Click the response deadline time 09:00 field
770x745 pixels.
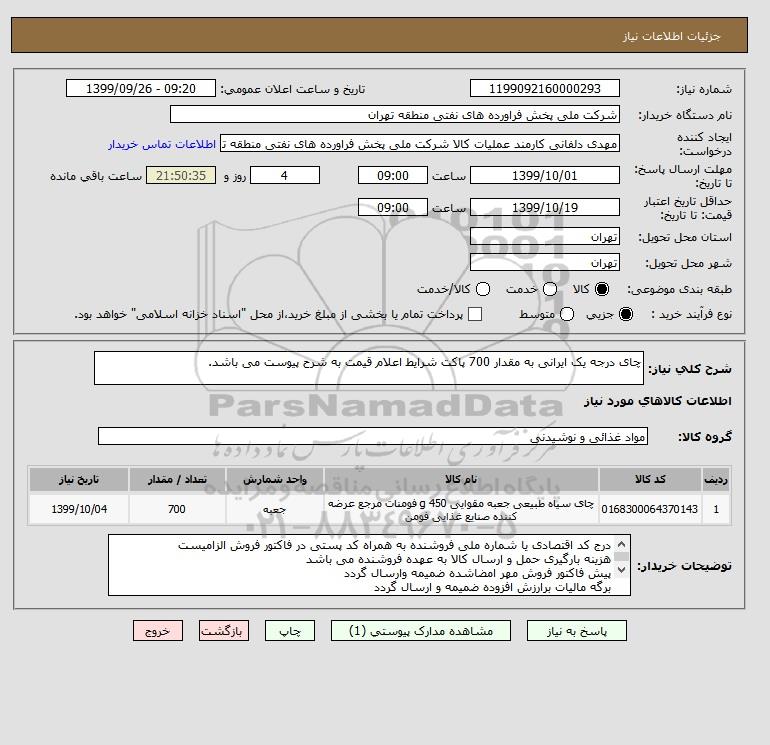(x=392, y=175)
